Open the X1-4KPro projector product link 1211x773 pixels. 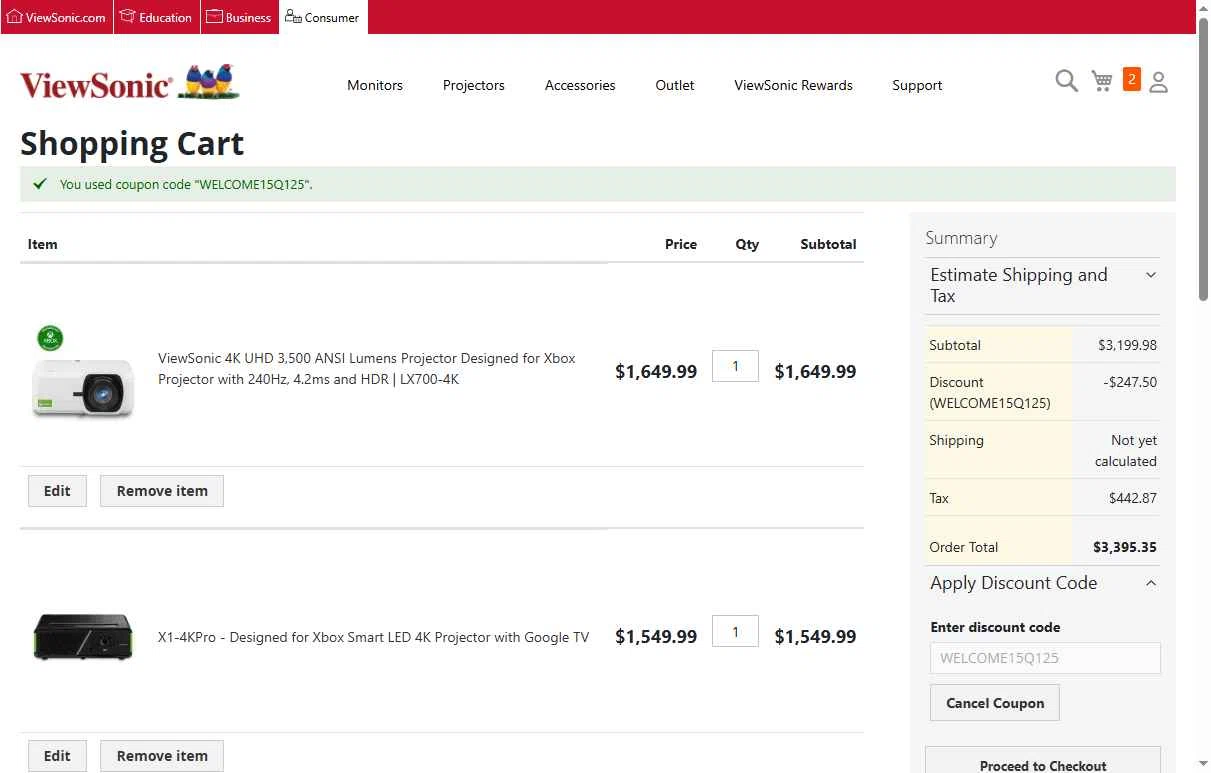coord(373,637)
